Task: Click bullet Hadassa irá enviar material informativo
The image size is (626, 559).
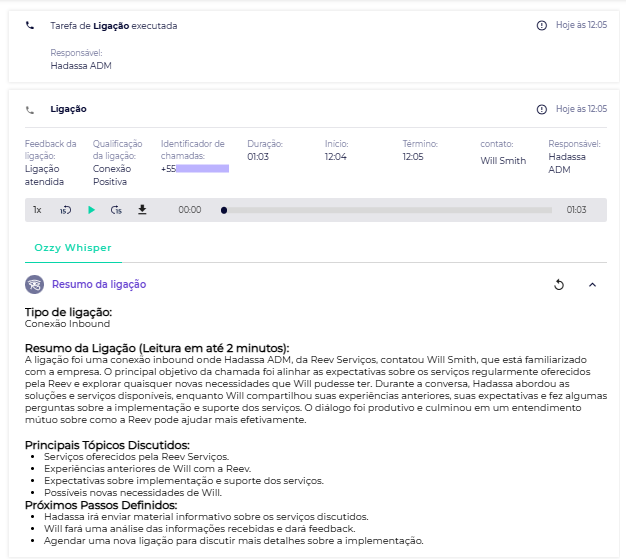Action: (206, 517)
